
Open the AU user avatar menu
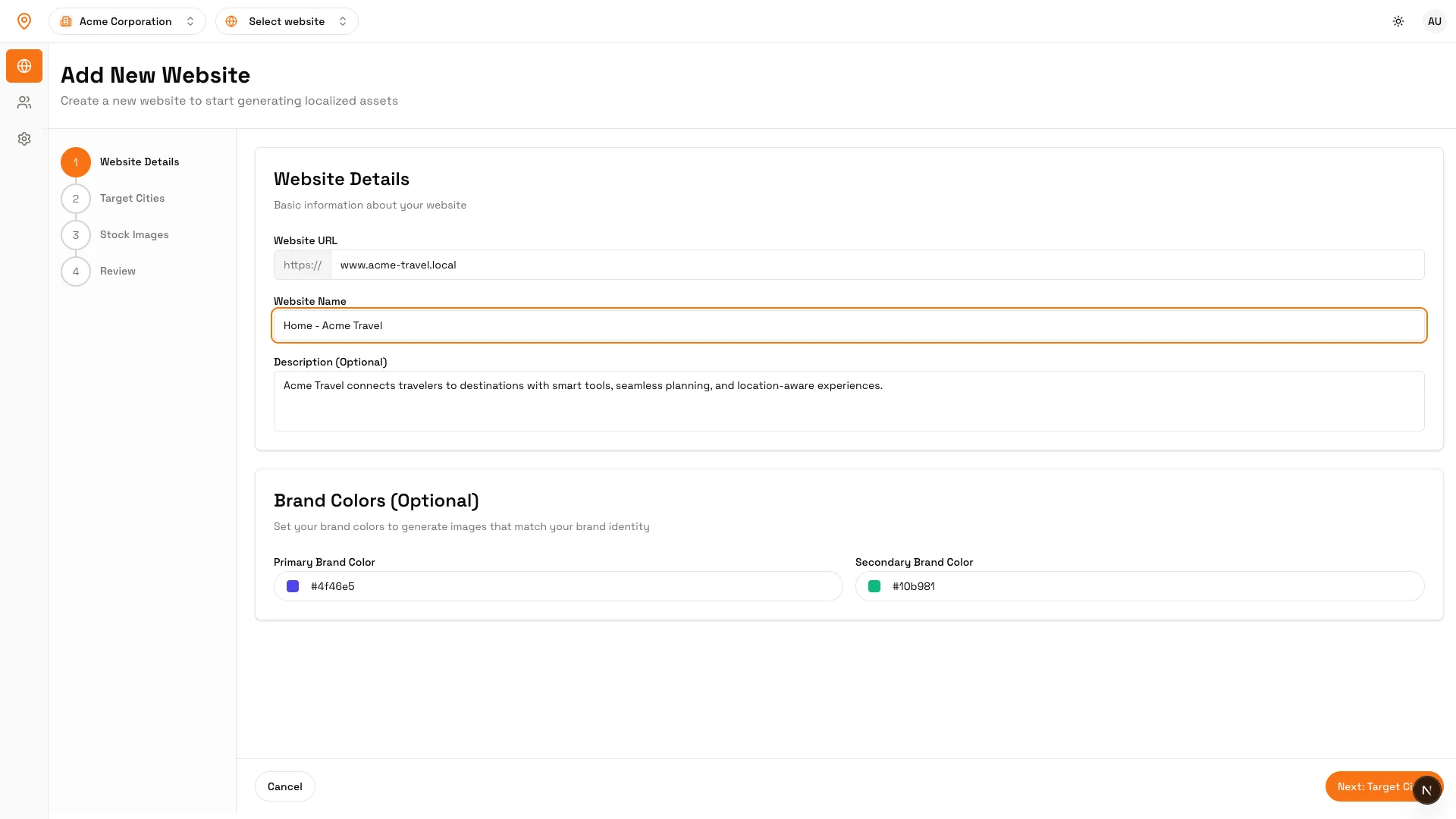[1434, 21]
